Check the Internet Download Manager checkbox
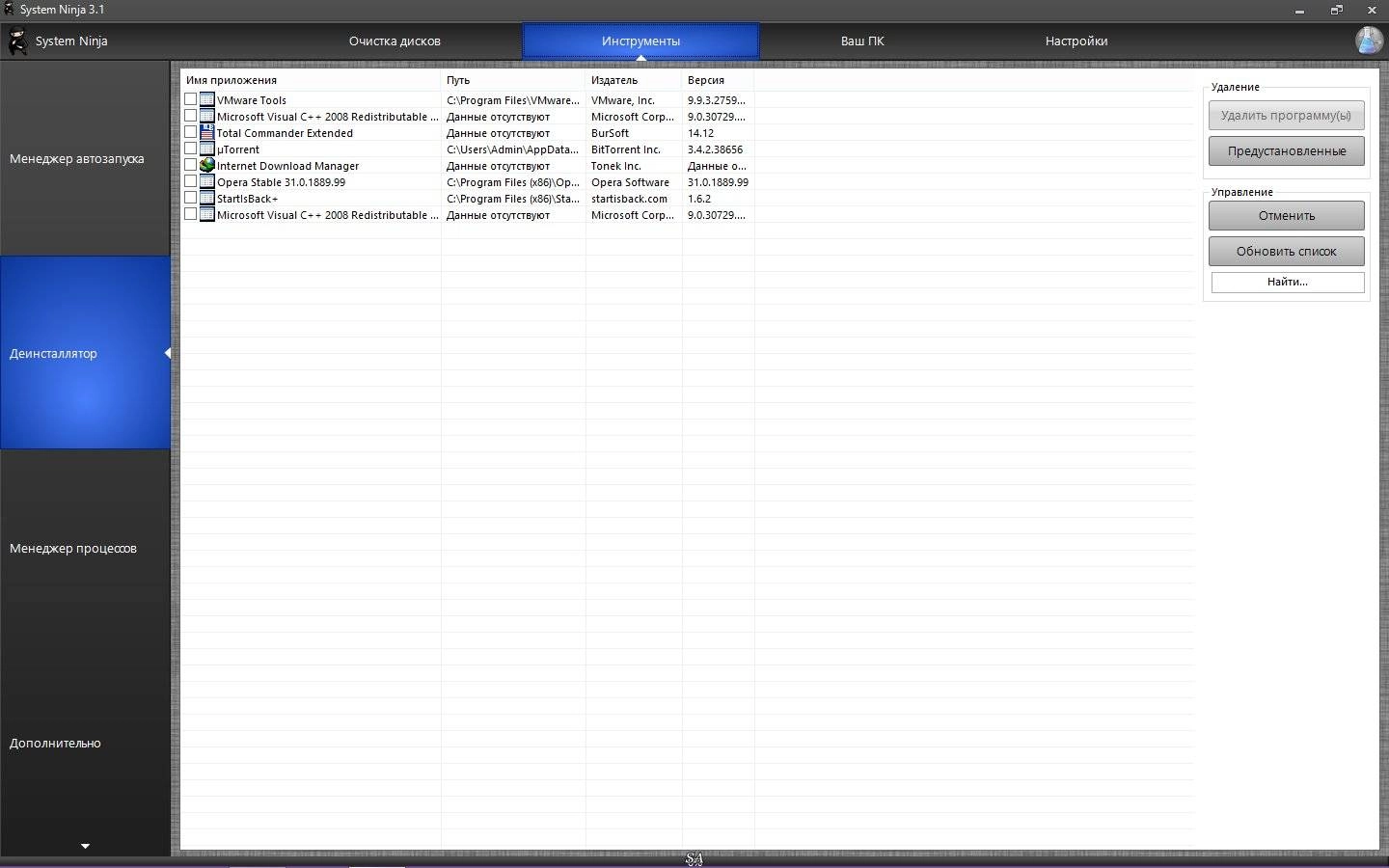Screen dimensions: 1389x868 click(x=191, y=165)
